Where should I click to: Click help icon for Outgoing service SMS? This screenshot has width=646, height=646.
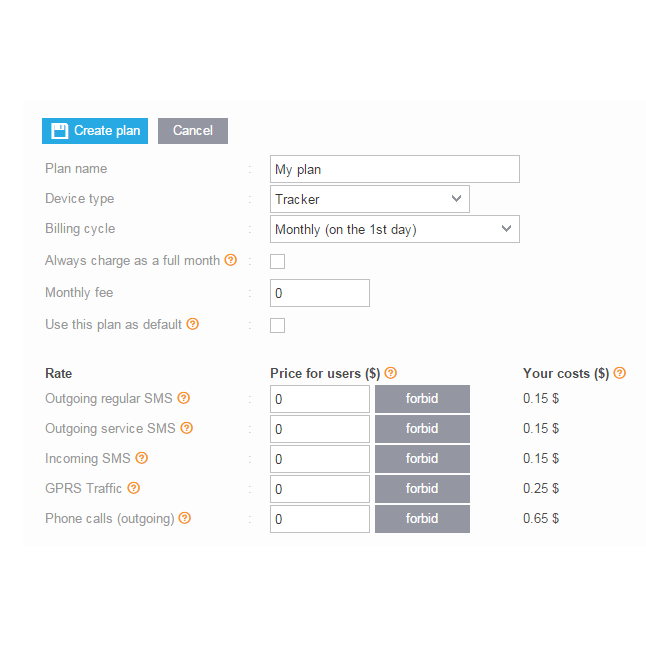point(187,428)
